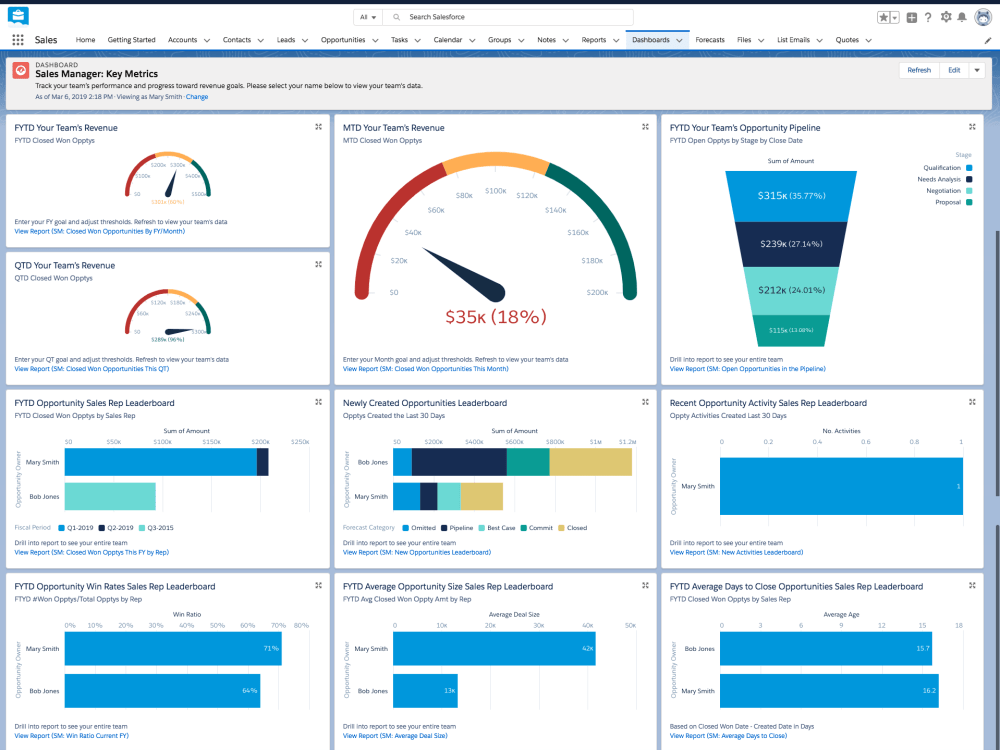Click the Change viewing-as link
The image size is (1000, 750).
point(197,97)
